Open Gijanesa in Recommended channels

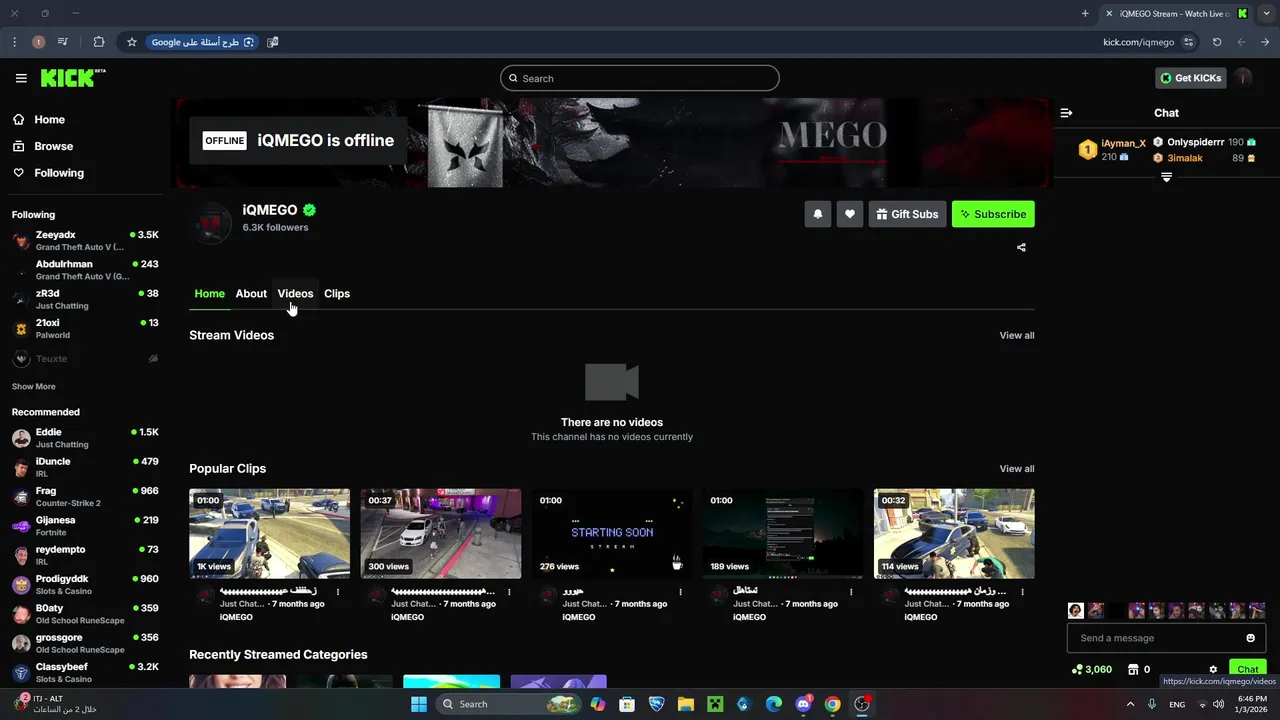pyautogui.click(x=85, y=526)
